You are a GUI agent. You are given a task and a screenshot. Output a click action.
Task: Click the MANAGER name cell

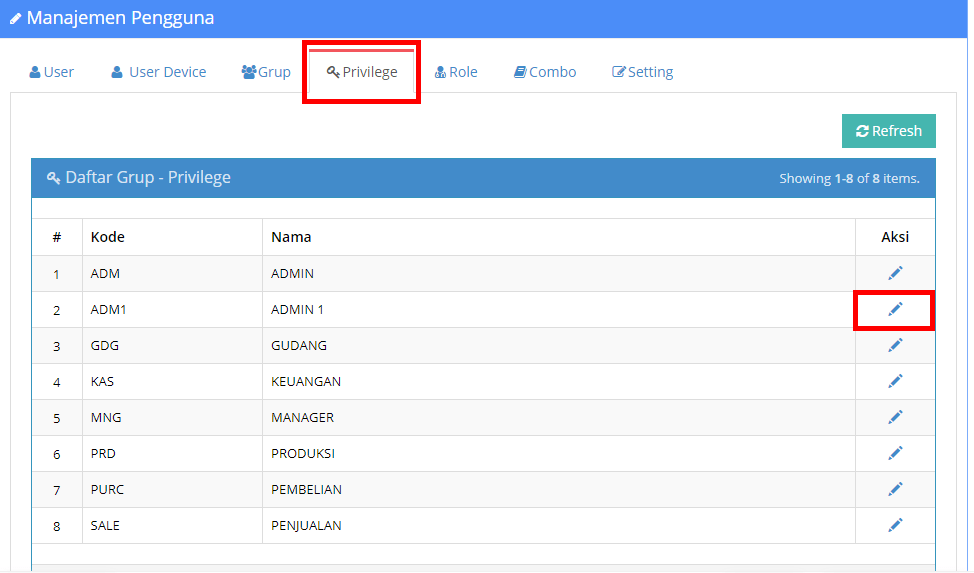(558, 418)
